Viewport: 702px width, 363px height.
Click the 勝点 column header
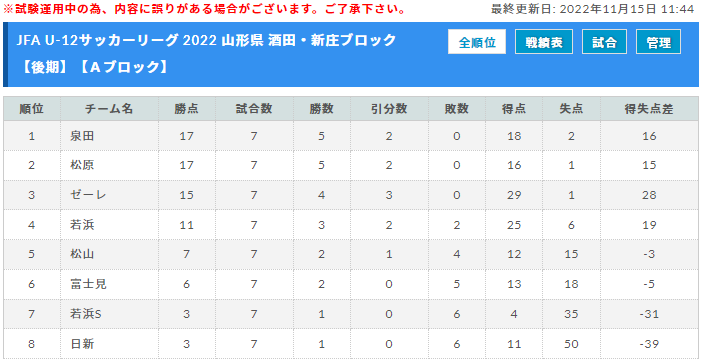click(x=187, y=109)
